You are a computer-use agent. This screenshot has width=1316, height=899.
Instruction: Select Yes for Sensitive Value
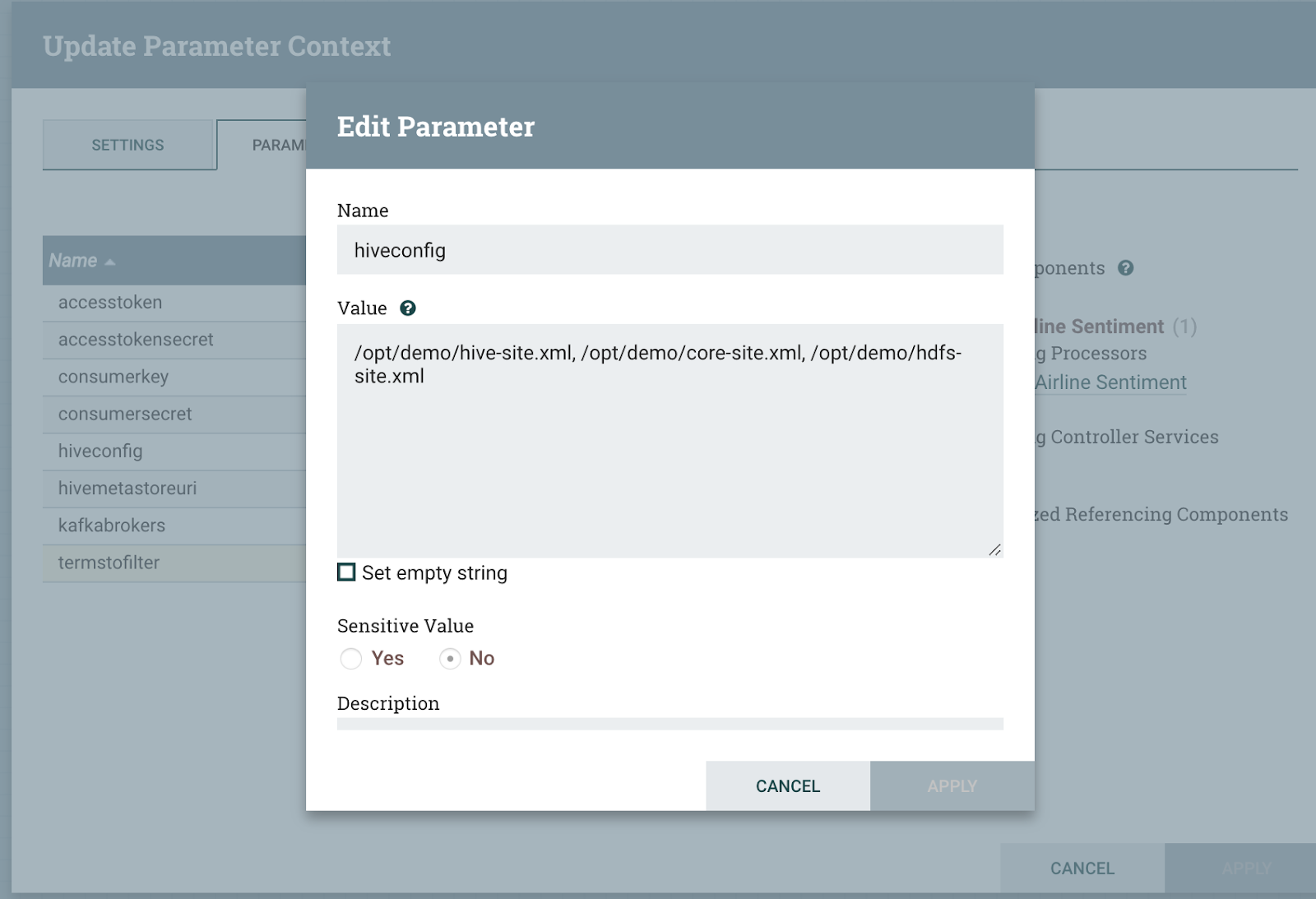pos(351,659)
